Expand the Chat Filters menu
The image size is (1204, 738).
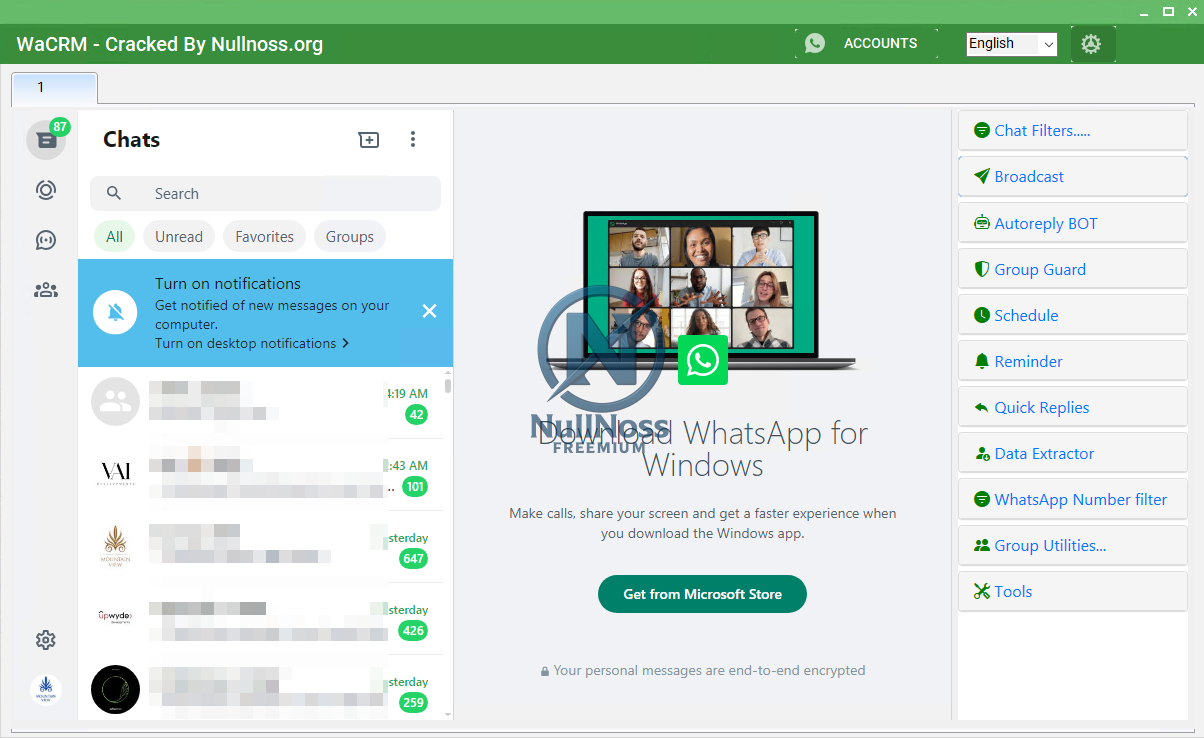1072,131
